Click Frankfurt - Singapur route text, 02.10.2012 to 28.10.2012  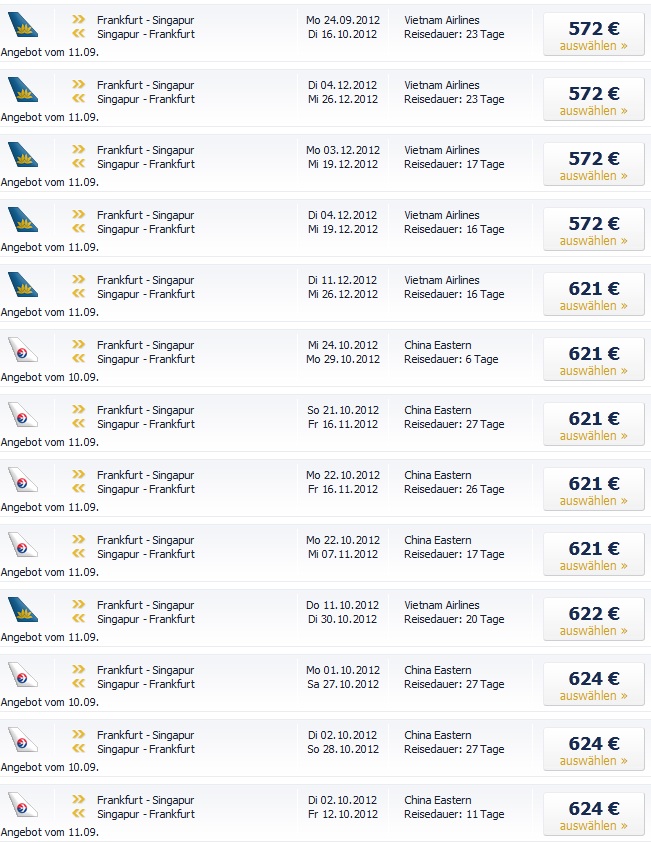click(x=146, y=735)
